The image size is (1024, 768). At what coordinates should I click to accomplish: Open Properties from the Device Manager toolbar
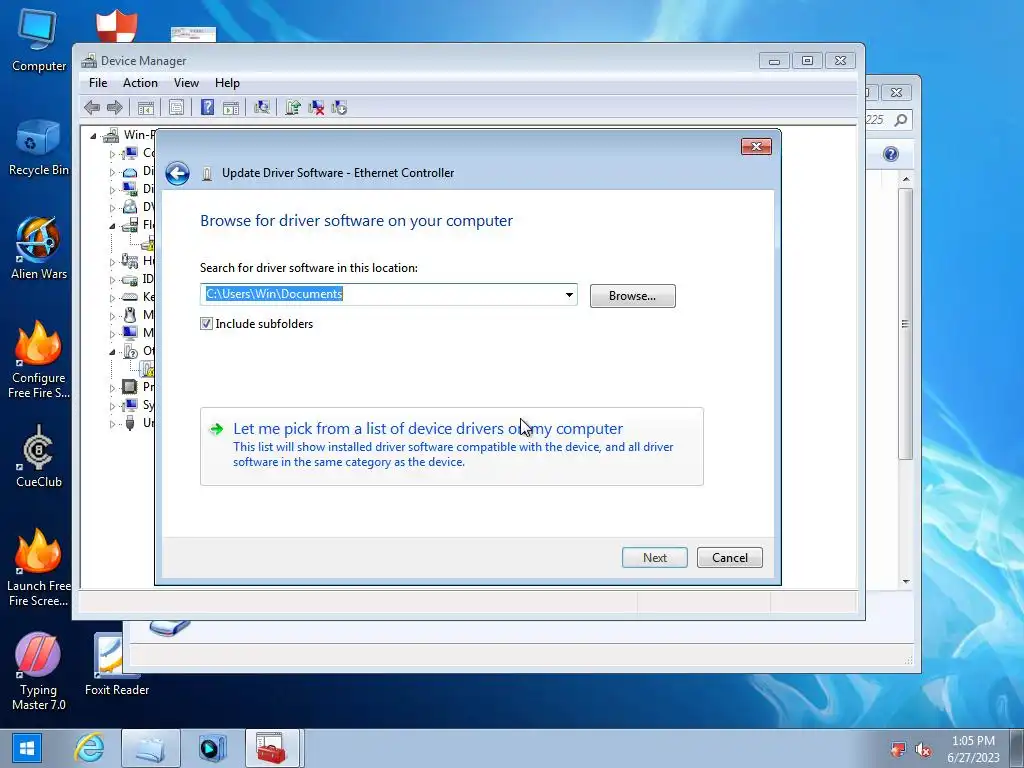tap(176, 107)
